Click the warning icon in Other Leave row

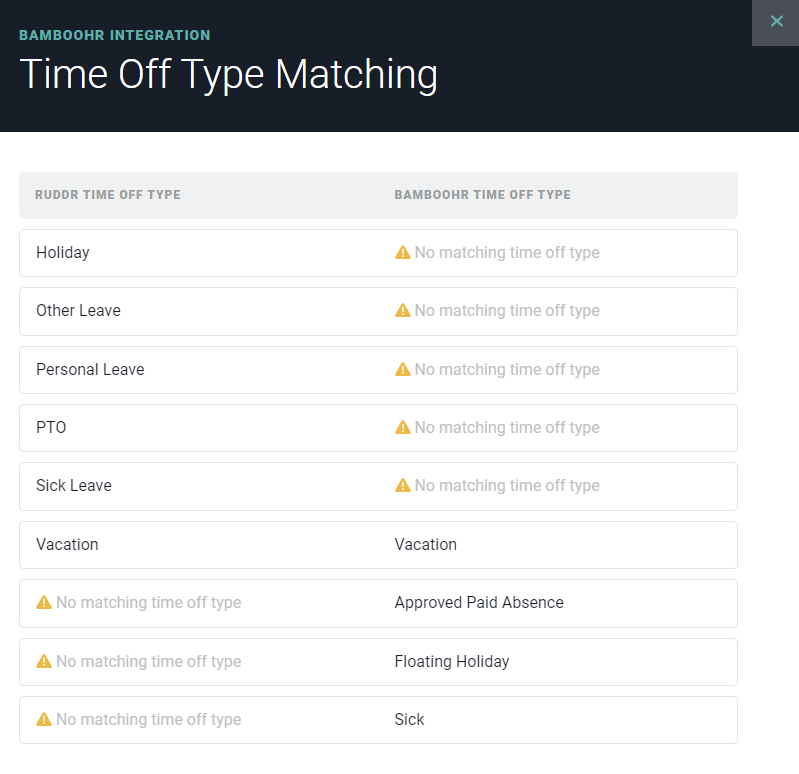point(403,310)
